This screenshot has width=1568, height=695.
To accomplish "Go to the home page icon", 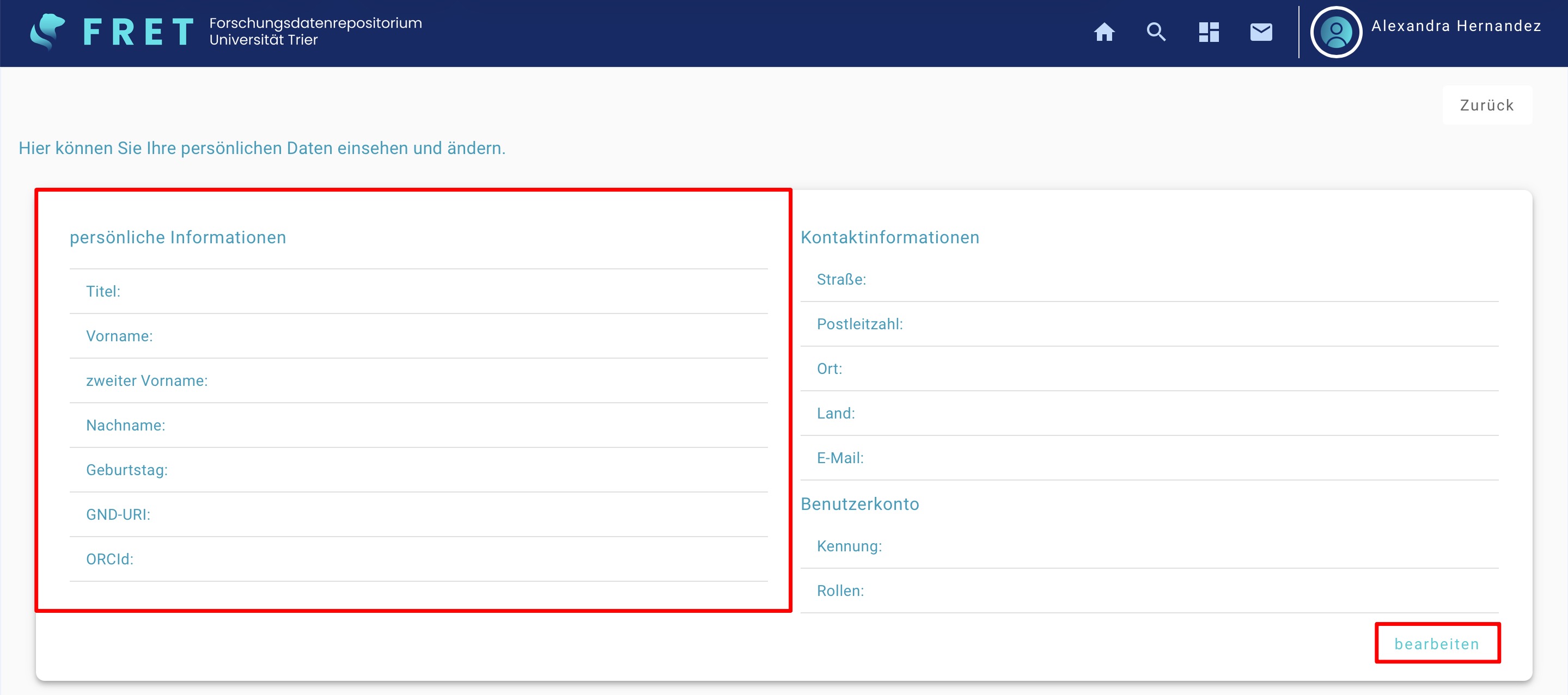I will pos(1104,32).
